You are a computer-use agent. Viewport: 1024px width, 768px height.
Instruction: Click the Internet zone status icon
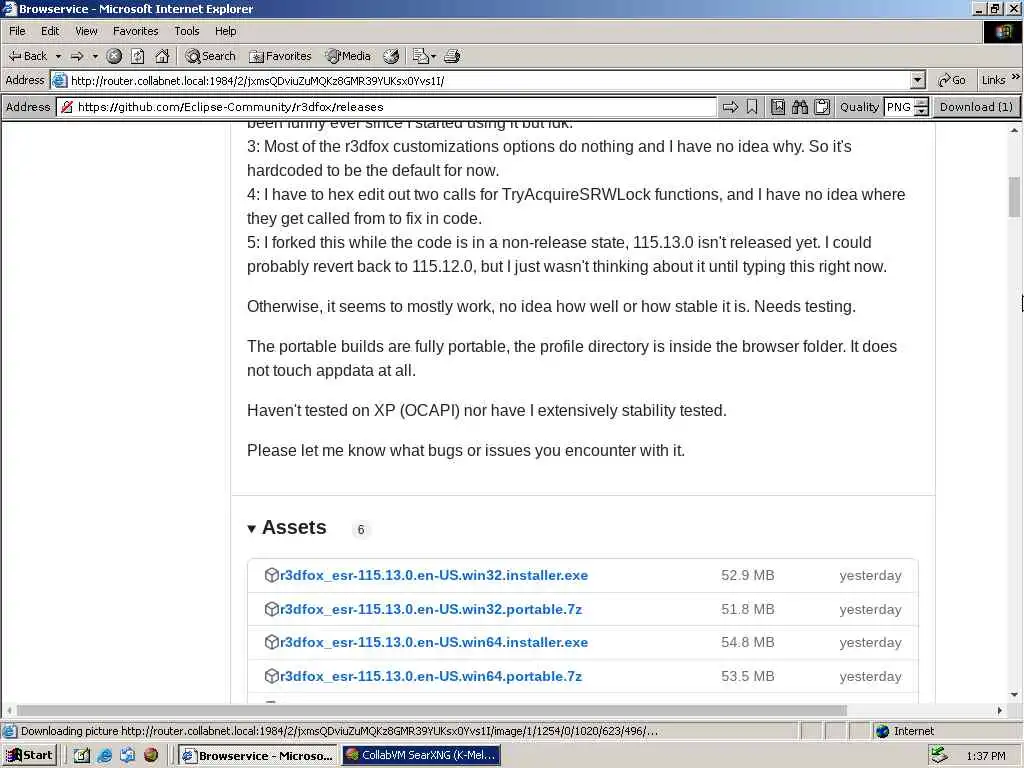pos(883,731)
